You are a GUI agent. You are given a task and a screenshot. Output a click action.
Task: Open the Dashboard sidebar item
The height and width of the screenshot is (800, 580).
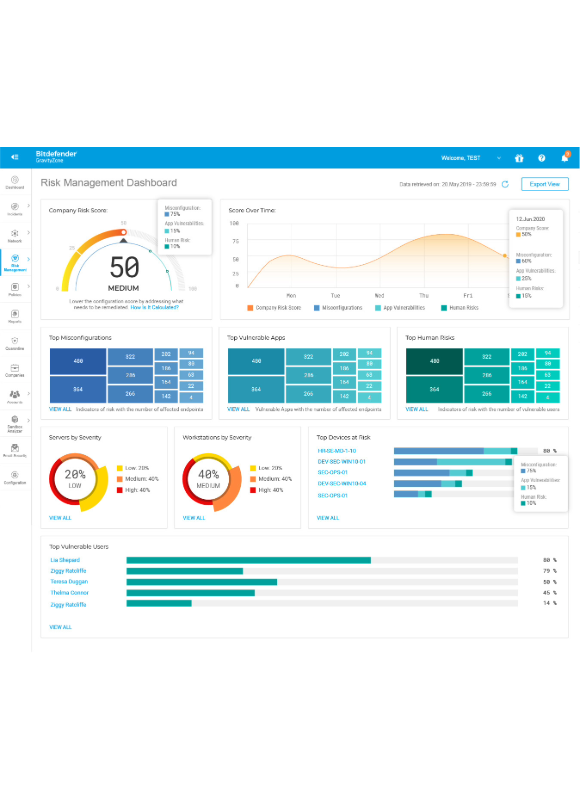point(14,182)
